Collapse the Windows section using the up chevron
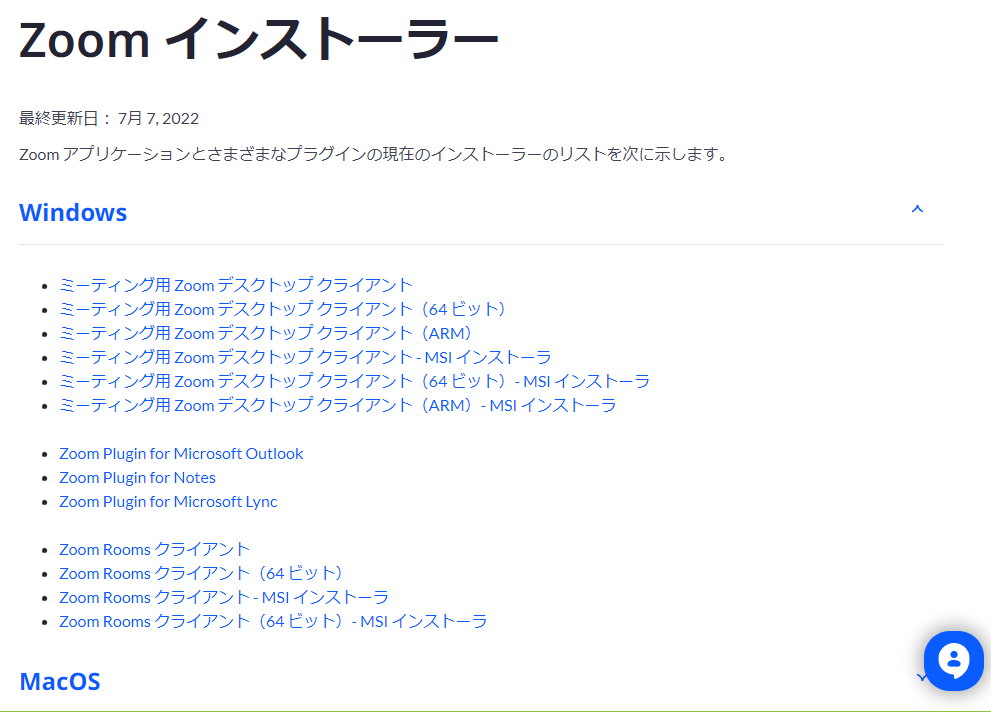This screenshot has width=991, height=712. coord(917,209)
